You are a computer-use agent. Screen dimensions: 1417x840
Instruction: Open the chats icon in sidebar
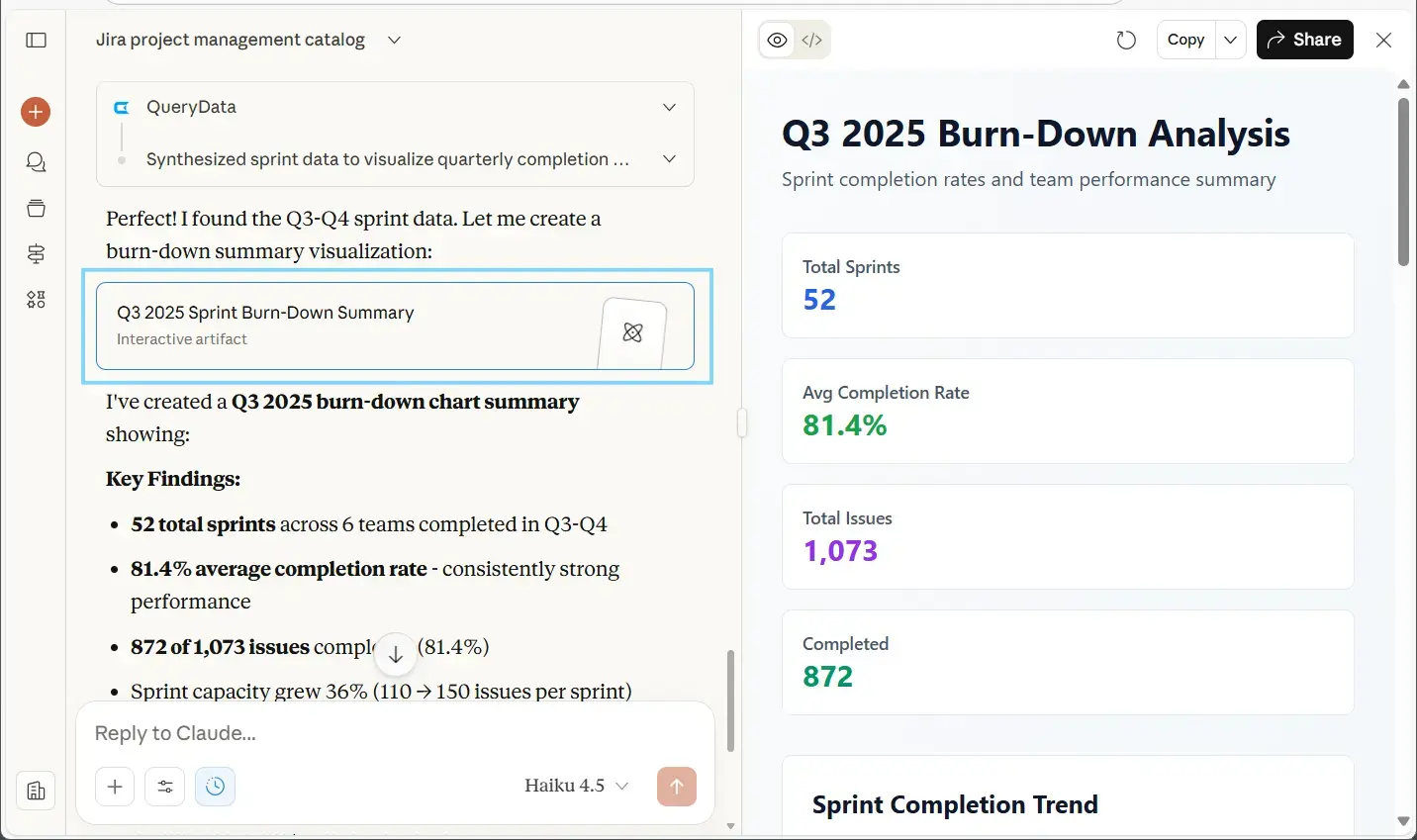[x=36, y=162]
